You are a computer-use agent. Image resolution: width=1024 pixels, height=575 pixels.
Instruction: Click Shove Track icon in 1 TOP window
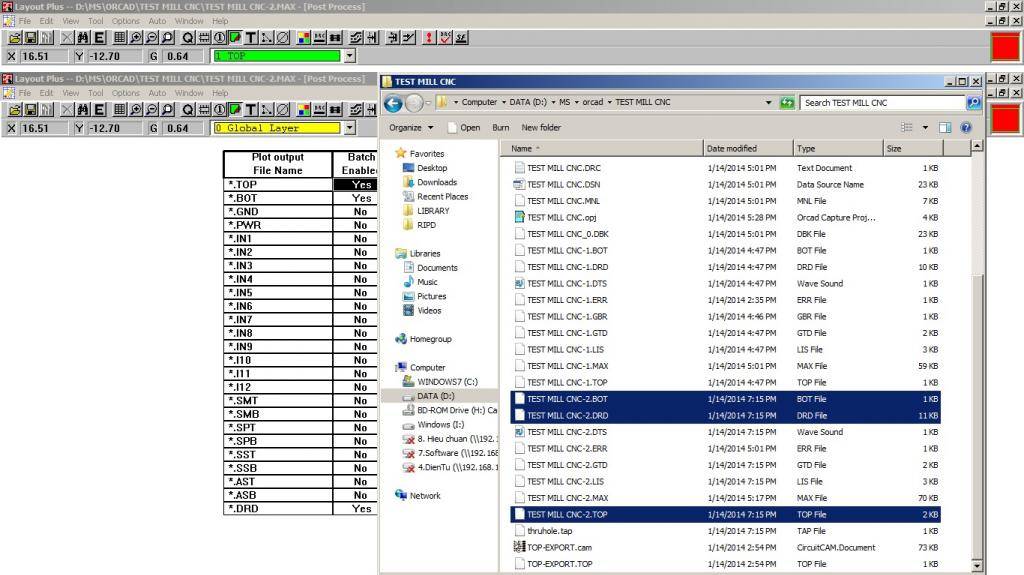pyautogui.click(x=372, y=38)
